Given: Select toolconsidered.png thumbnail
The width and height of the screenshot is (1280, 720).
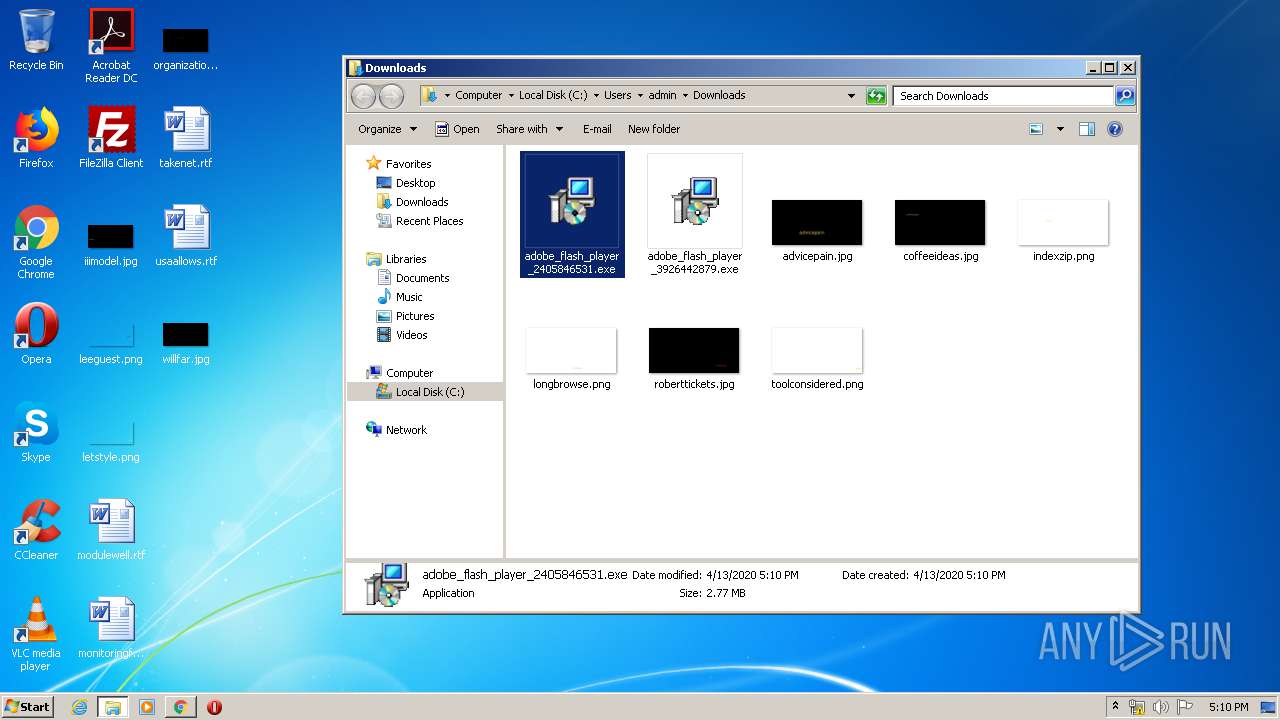Looking at the screenshot, I should click(x=817, y=358).
